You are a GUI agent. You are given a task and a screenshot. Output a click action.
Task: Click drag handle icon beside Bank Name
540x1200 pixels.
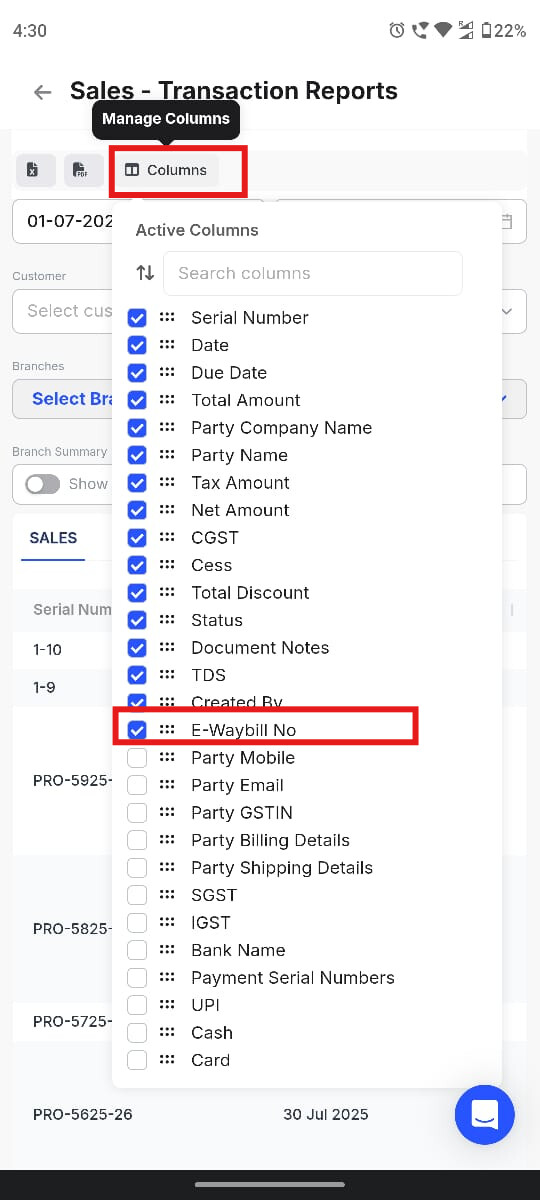coord(167,950)
